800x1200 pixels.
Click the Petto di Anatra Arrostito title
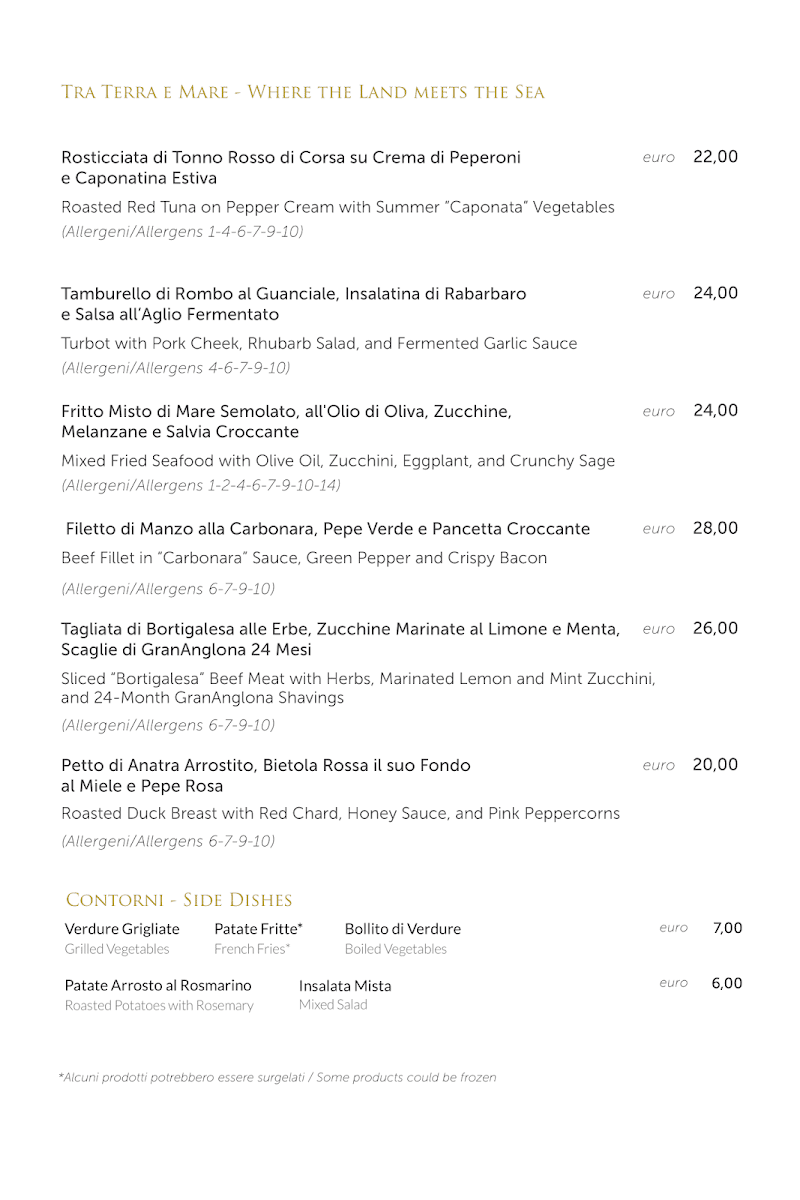[265, 775]
